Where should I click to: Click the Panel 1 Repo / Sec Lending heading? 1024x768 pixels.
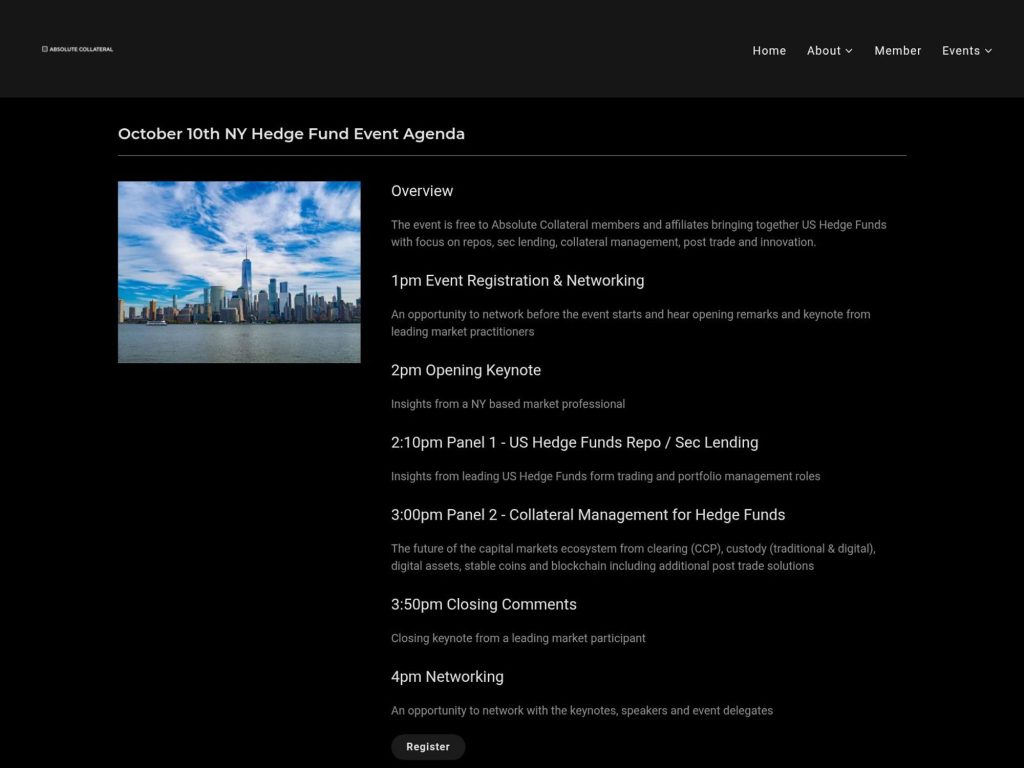574,442
